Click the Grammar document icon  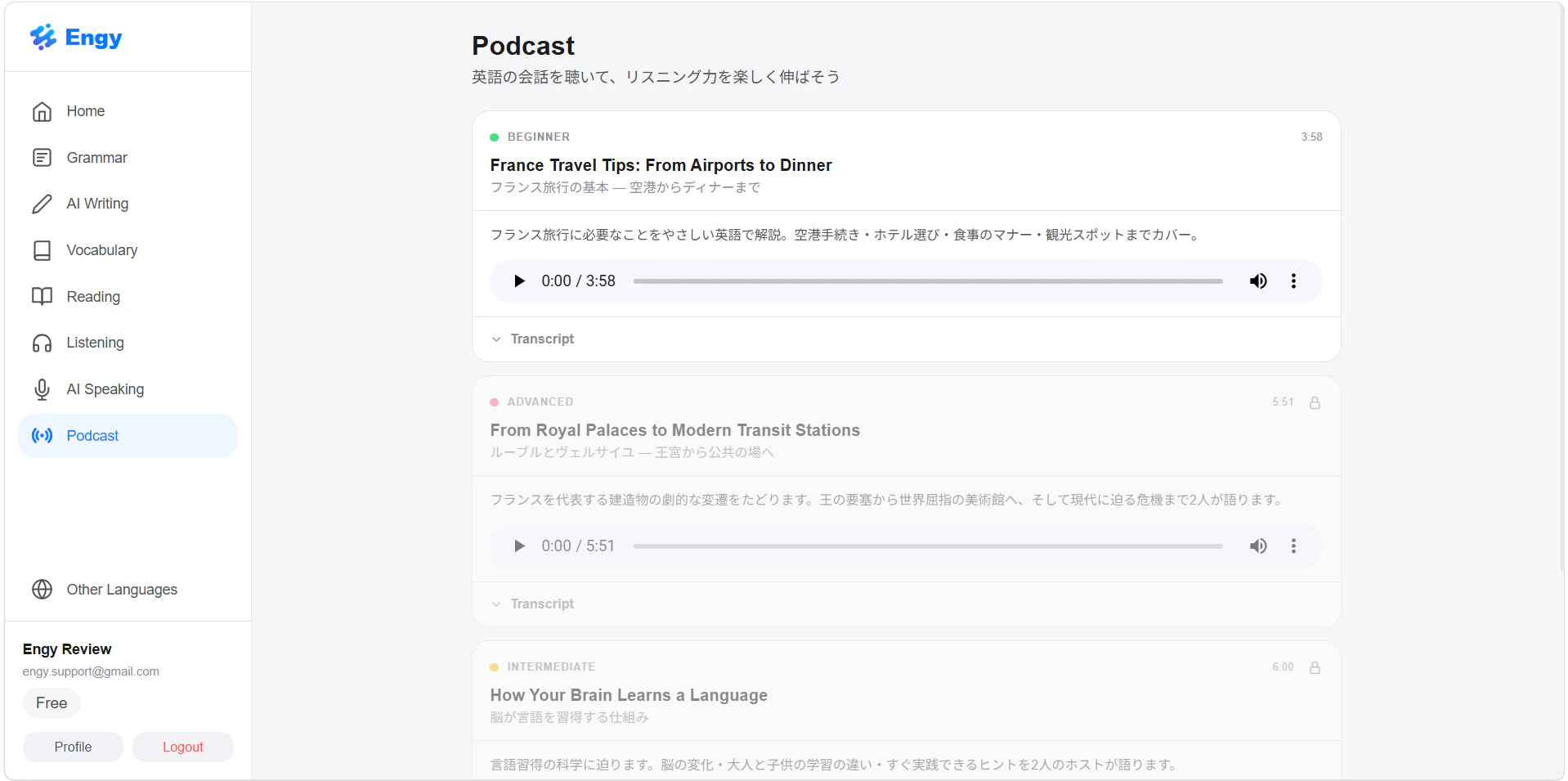pyautogui.click(x=42, y=158)
